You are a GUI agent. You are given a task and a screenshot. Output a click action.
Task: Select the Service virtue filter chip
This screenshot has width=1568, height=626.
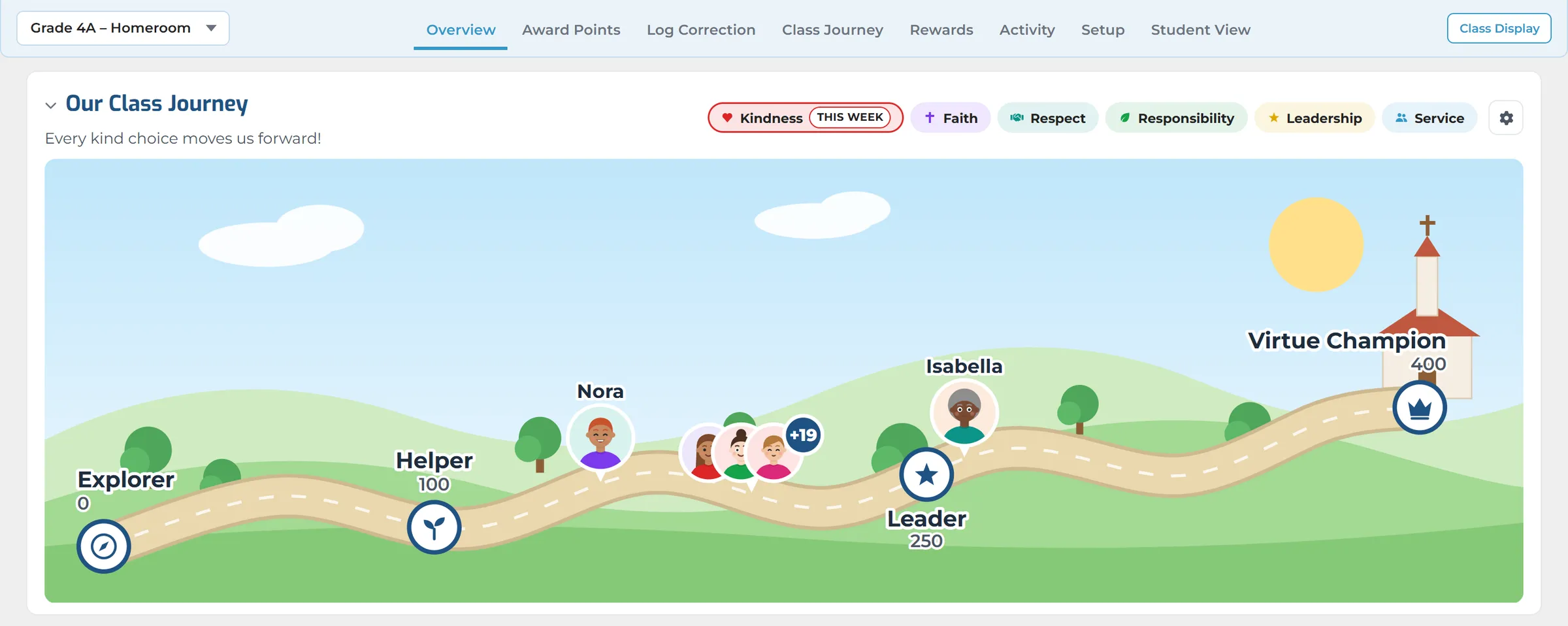[1429, 118]
